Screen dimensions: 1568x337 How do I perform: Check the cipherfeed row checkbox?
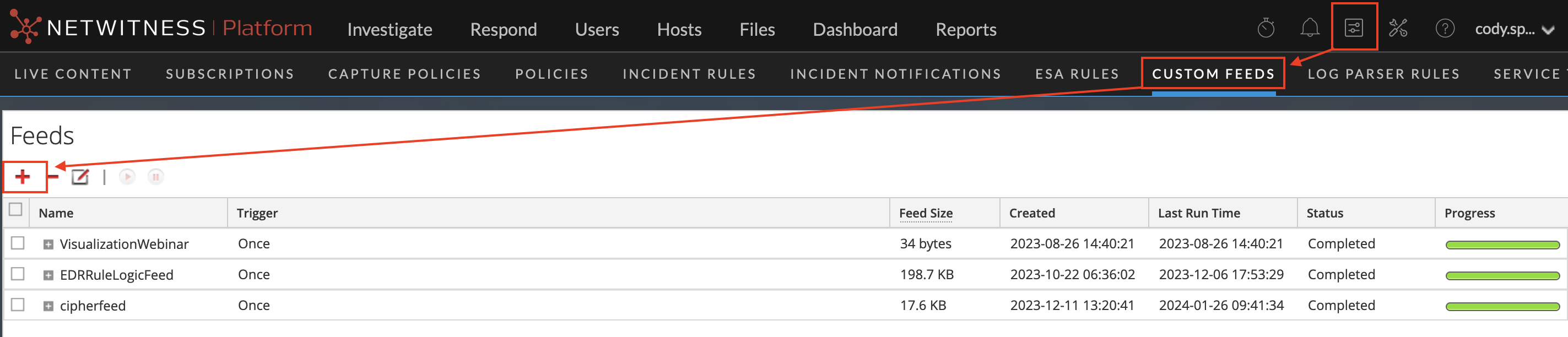coord(18,305)
